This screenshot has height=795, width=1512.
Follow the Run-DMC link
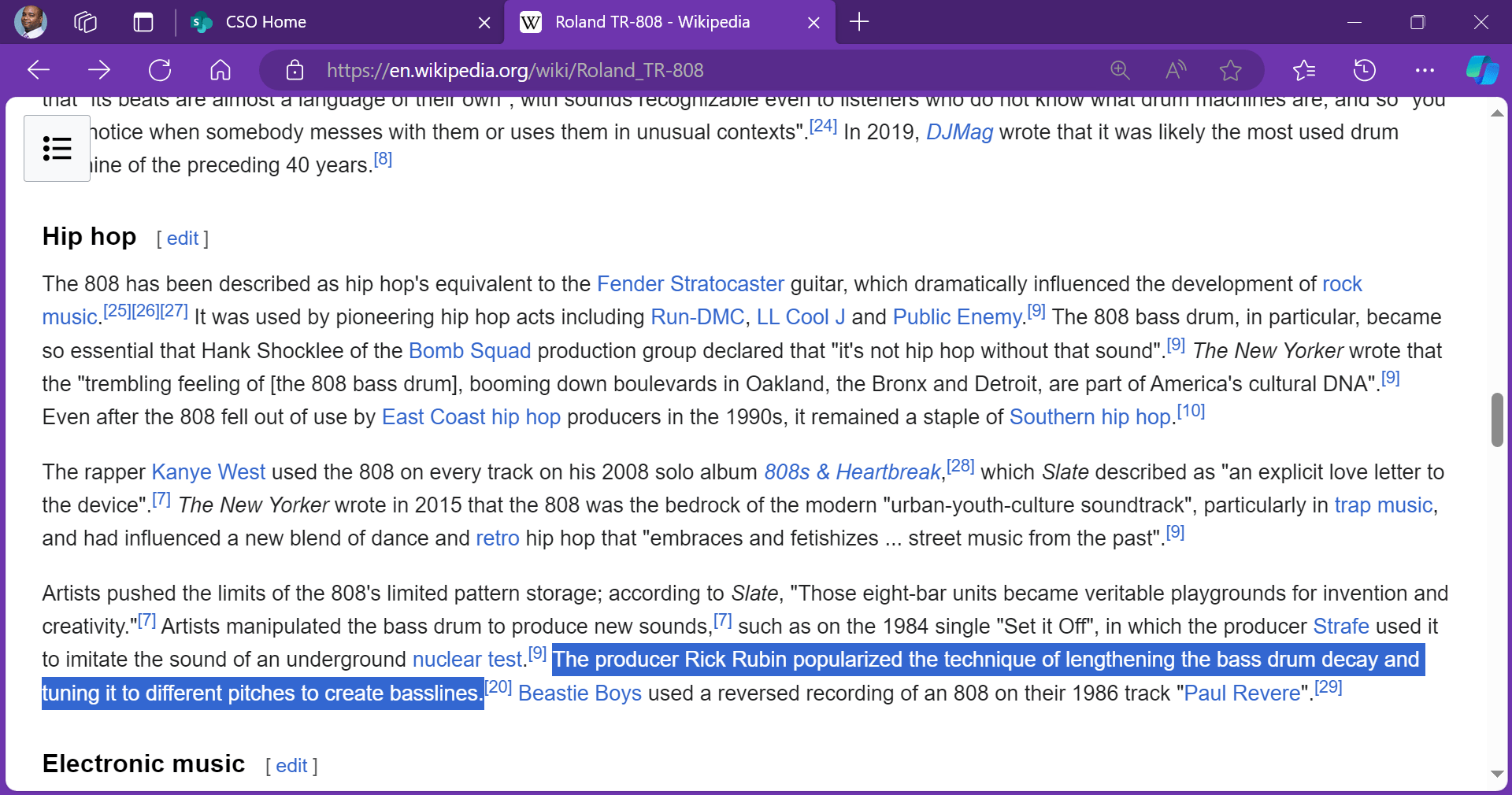698,317
